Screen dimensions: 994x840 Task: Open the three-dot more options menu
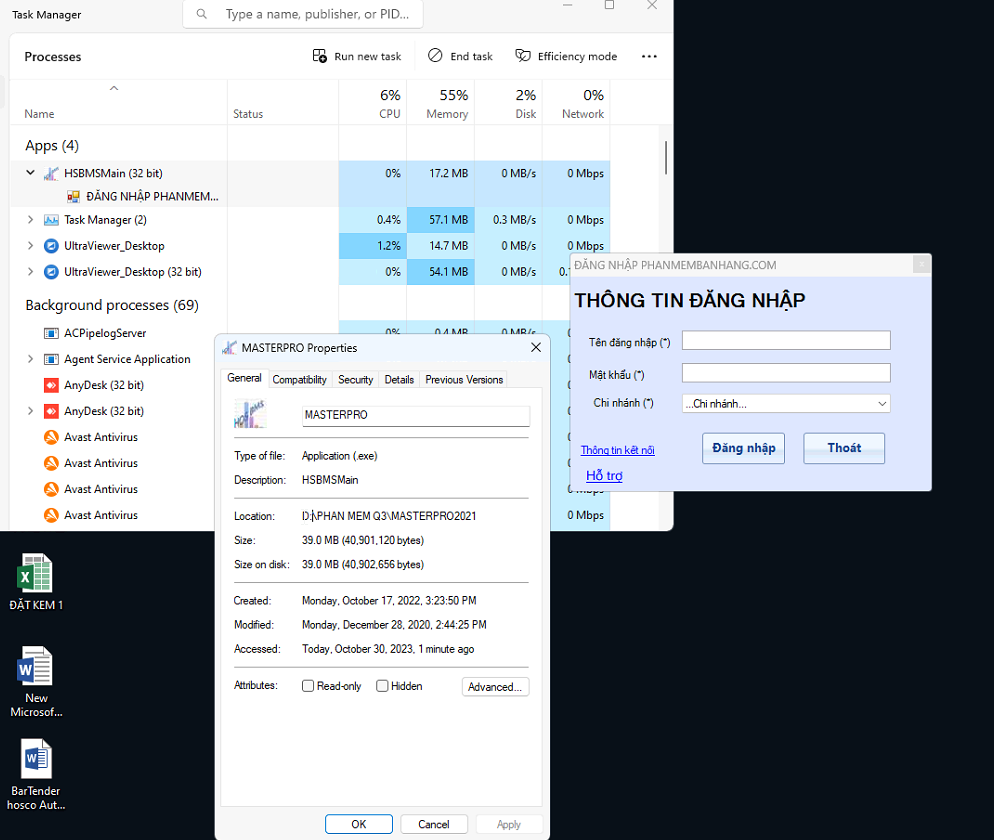[x=649, y=57]
